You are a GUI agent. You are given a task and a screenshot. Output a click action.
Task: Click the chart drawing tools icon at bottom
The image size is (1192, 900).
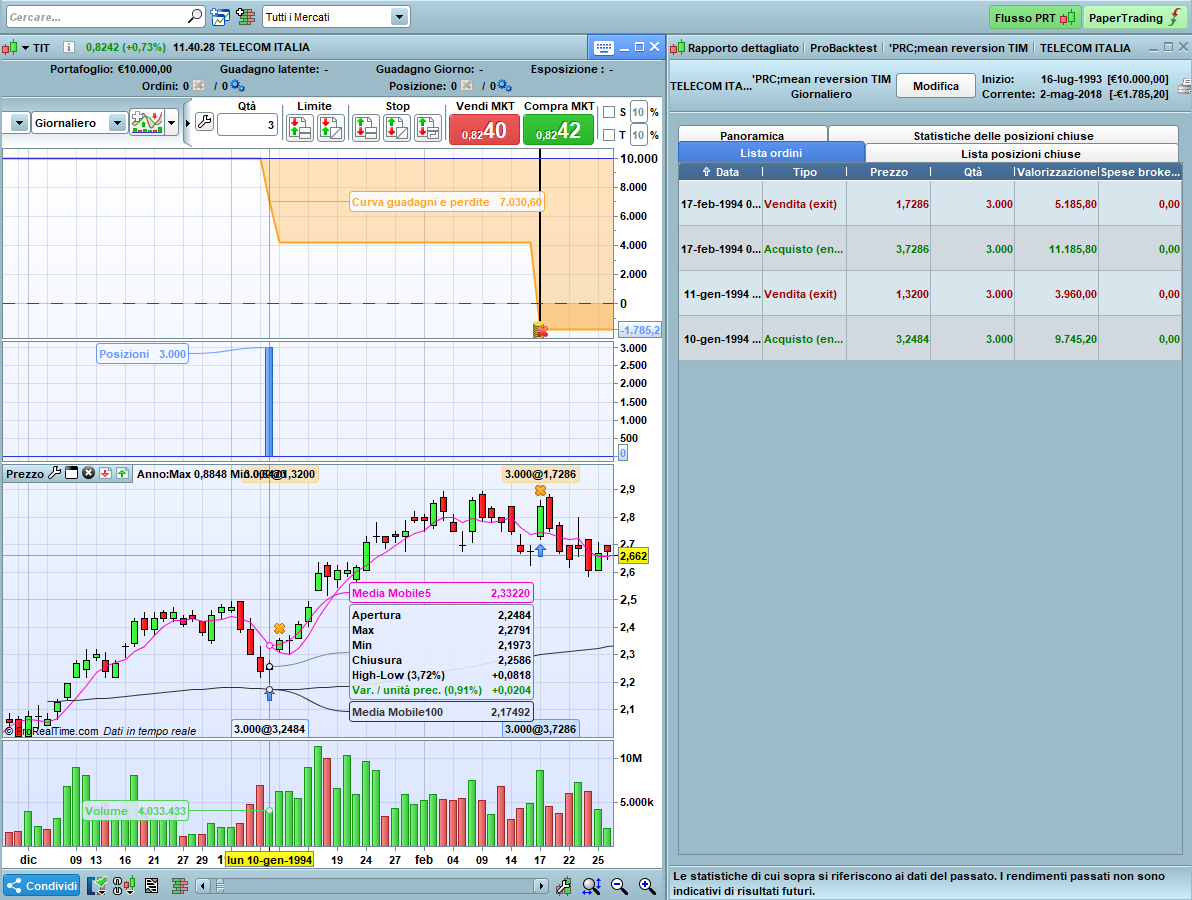[563, 886]
